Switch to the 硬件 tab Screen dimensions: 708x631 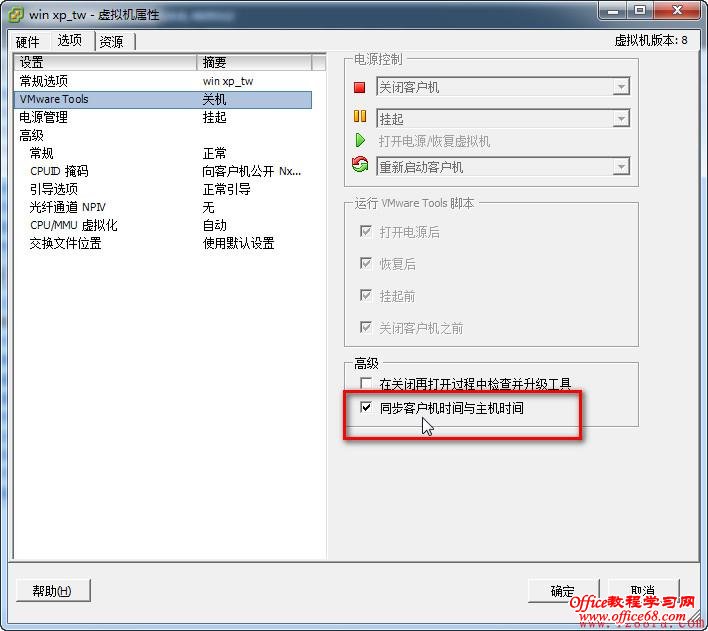point(28,42)
